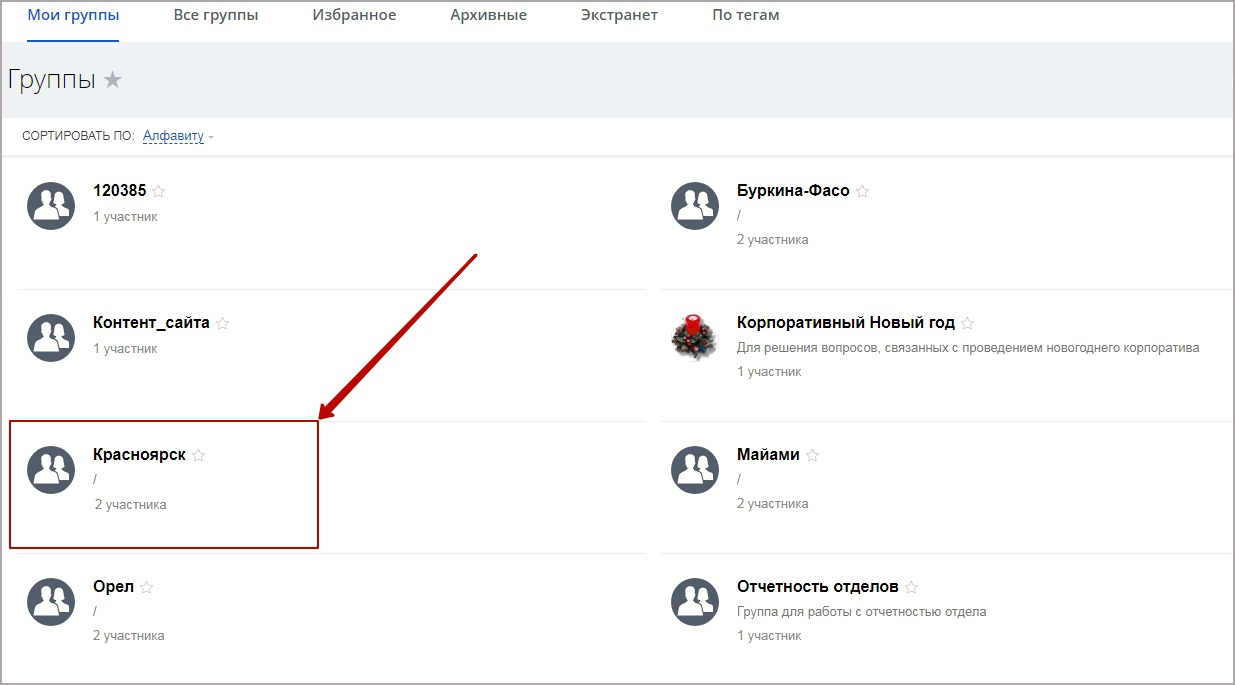Viewport: 1235px width, 685px height.
Task: Click the Майами group avatar icon
Action: [695, 470]
